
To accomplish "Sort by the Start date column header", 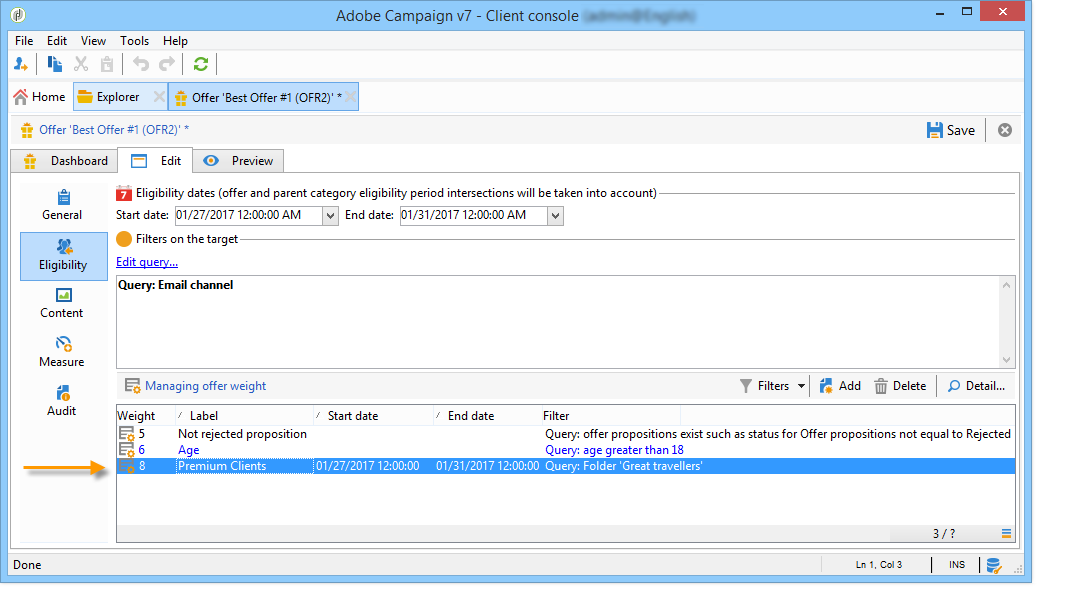I will pyautogui.click(x=373, y=416).
